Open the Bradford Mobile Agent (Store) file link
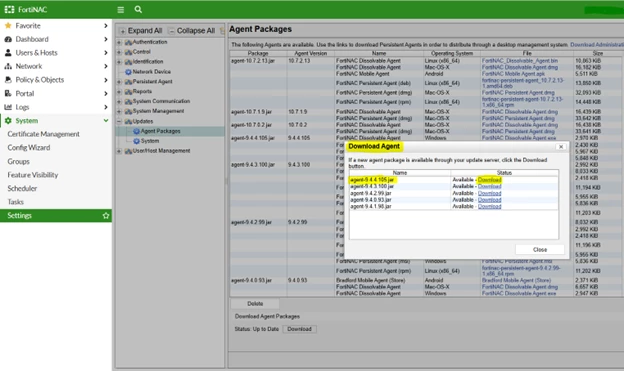This screenshot has width=624, height=371. (x=517, y=280)
